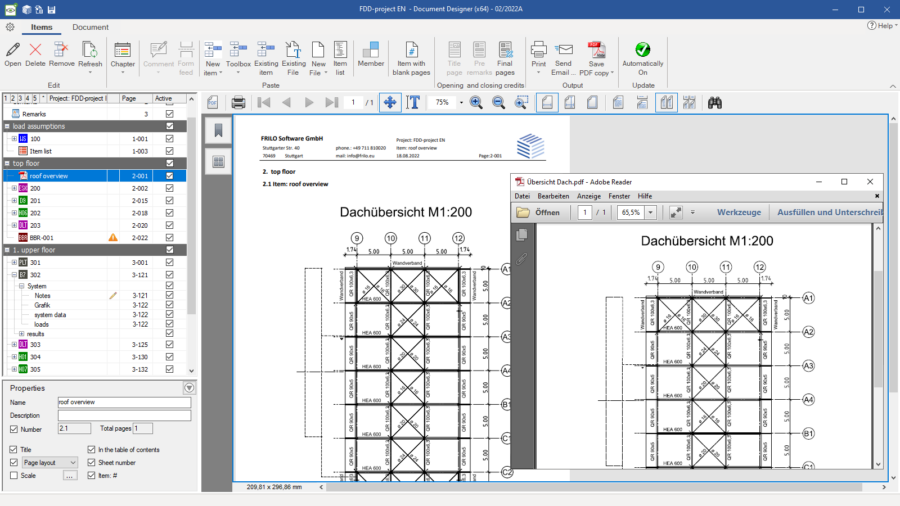The height and width of the screenshot is (506, 900).
Task: Switch to the Items tab
Action: (41, 27)
